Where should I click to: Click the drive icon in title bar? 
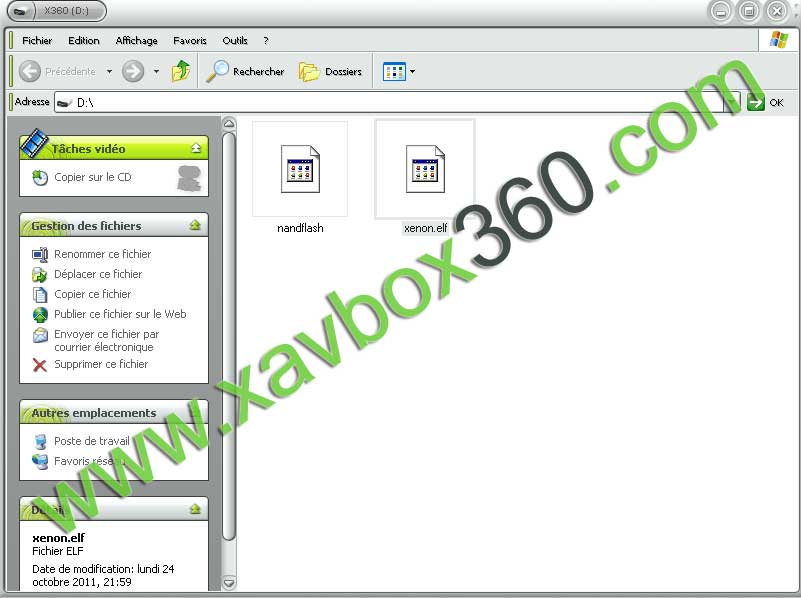pos(21,11)
